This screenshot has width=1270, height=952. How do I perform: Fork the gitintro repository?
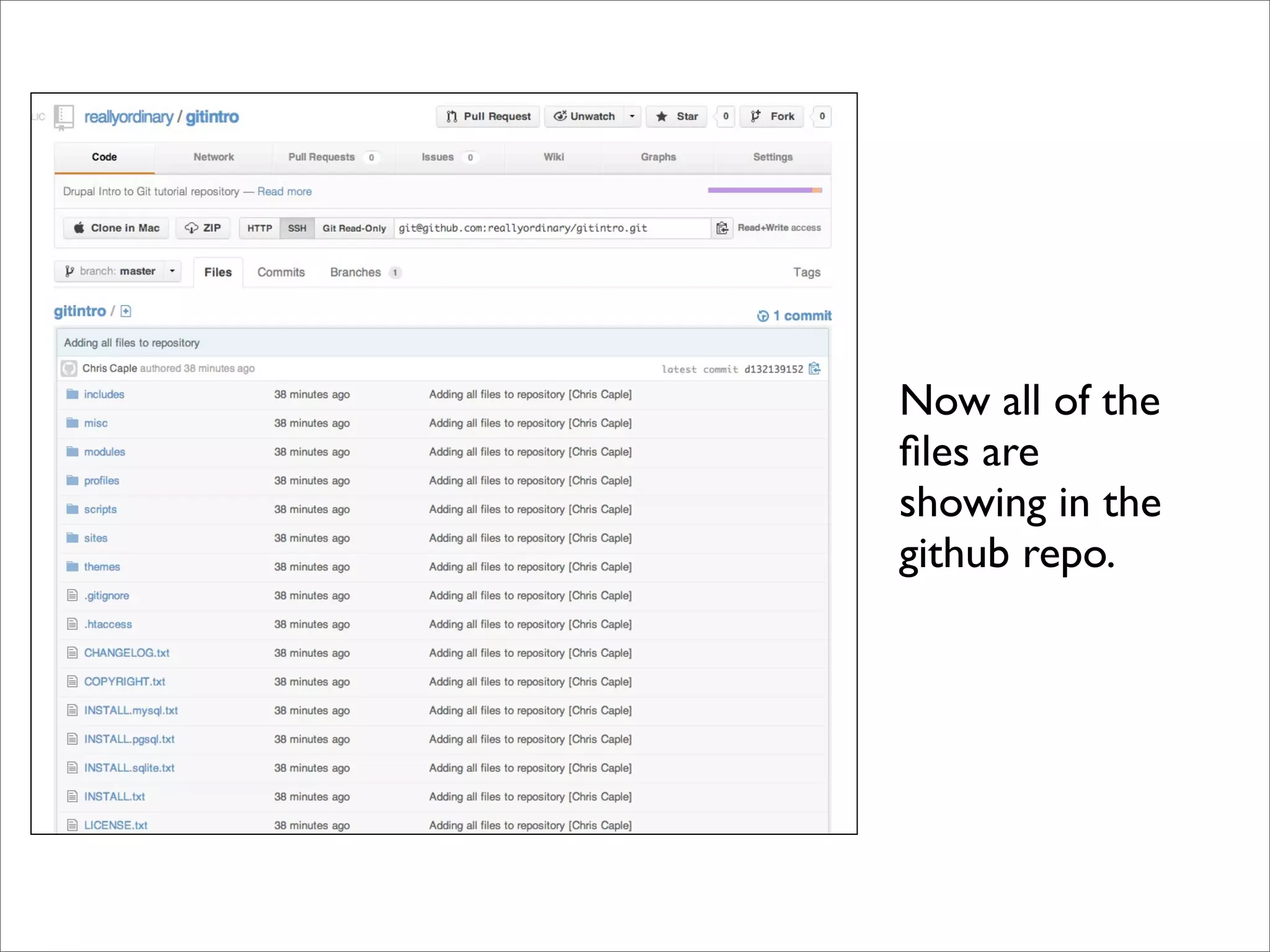click(772, 117)
